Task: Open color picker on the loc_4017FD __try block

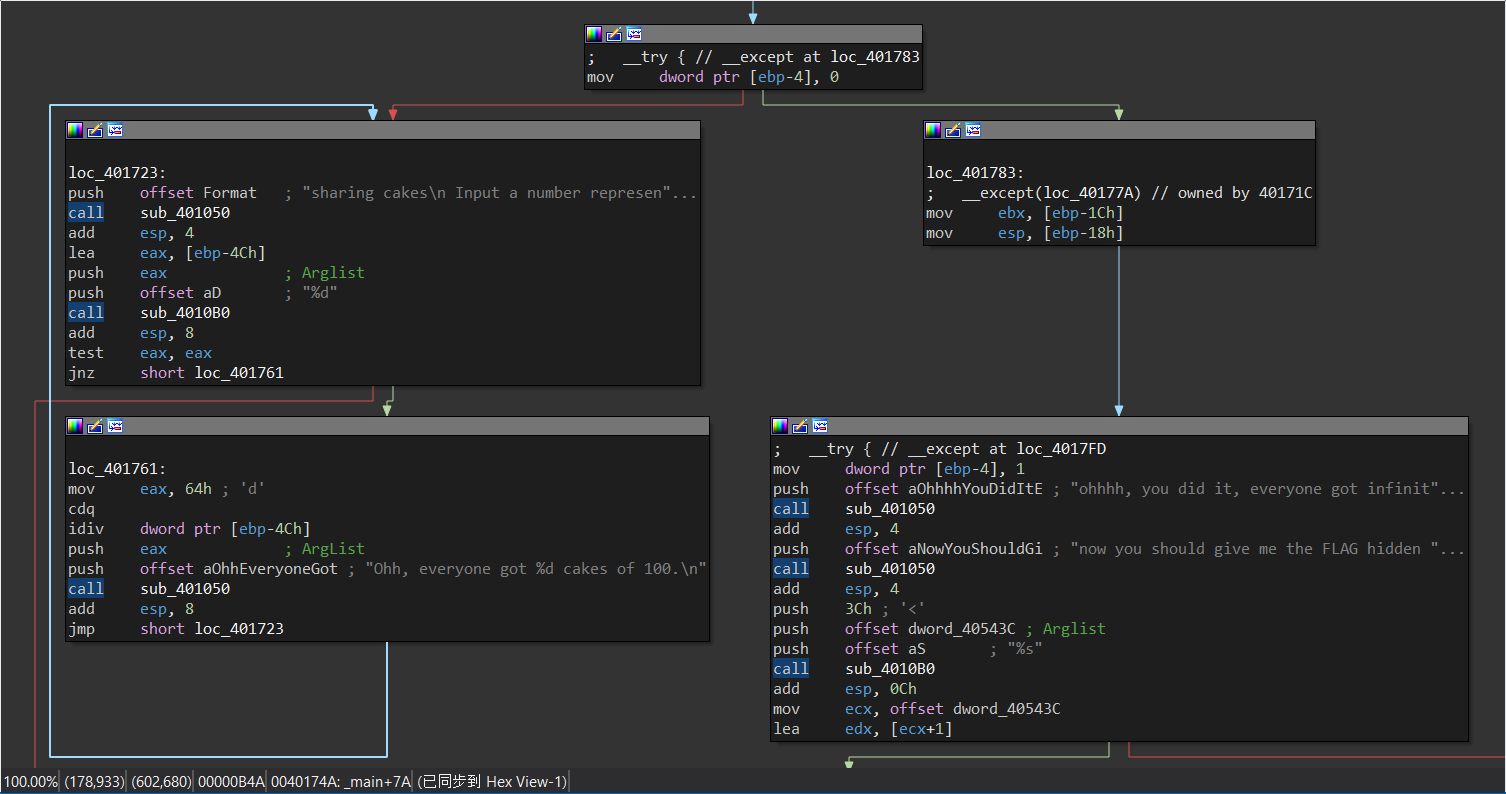Action: point(779,426)
